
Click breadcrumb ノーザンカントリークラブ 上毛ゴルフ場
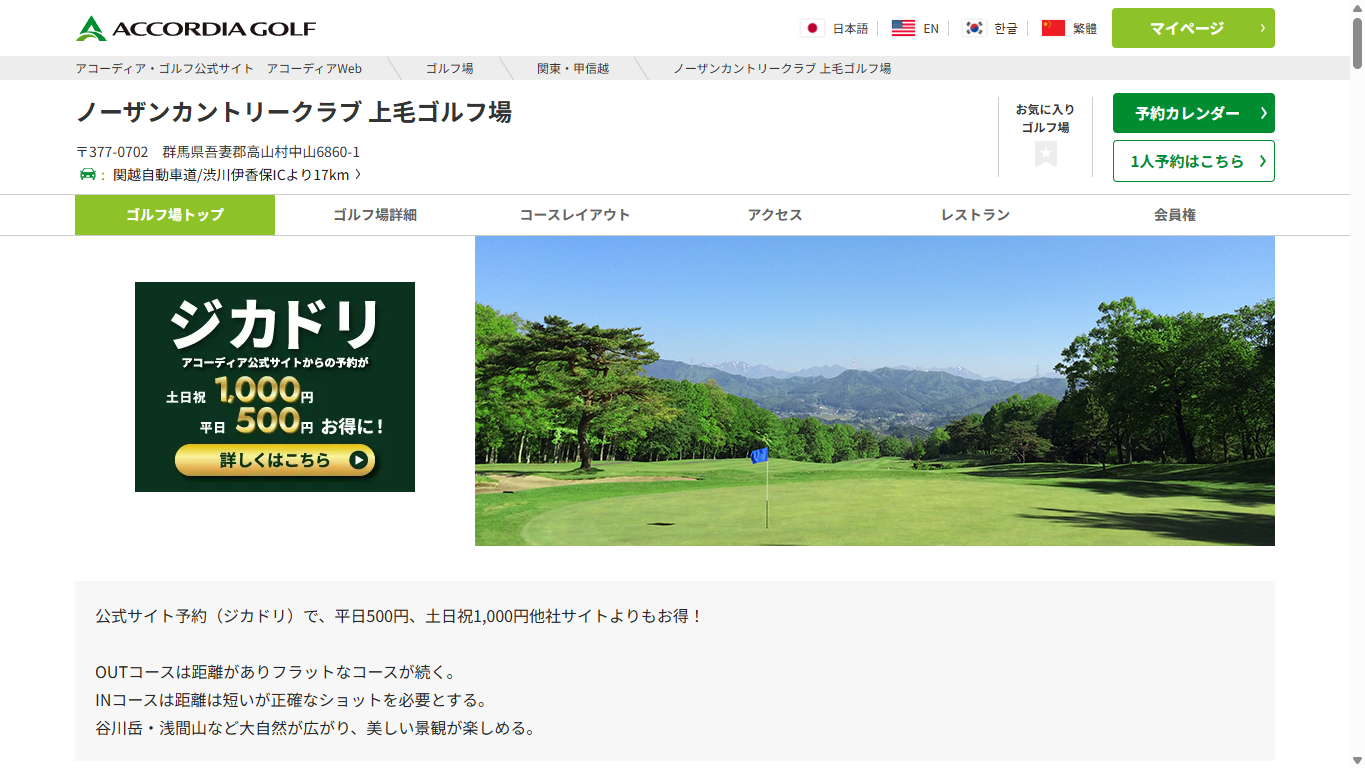point(782,68)
